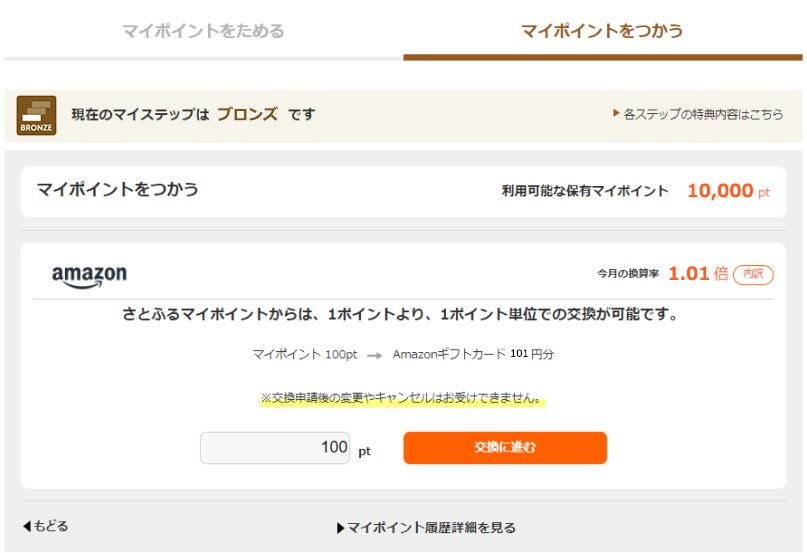Click the amazon logo
The image size is (807, 553).
pyautogui.click(x=89, y=276)
